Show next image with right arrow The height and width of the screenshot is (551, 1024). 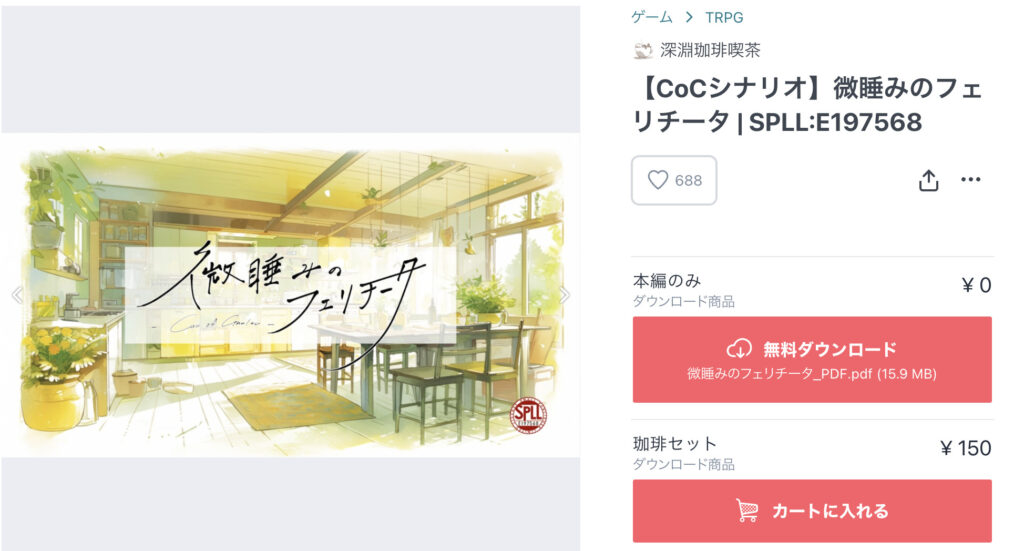point(564,295)
